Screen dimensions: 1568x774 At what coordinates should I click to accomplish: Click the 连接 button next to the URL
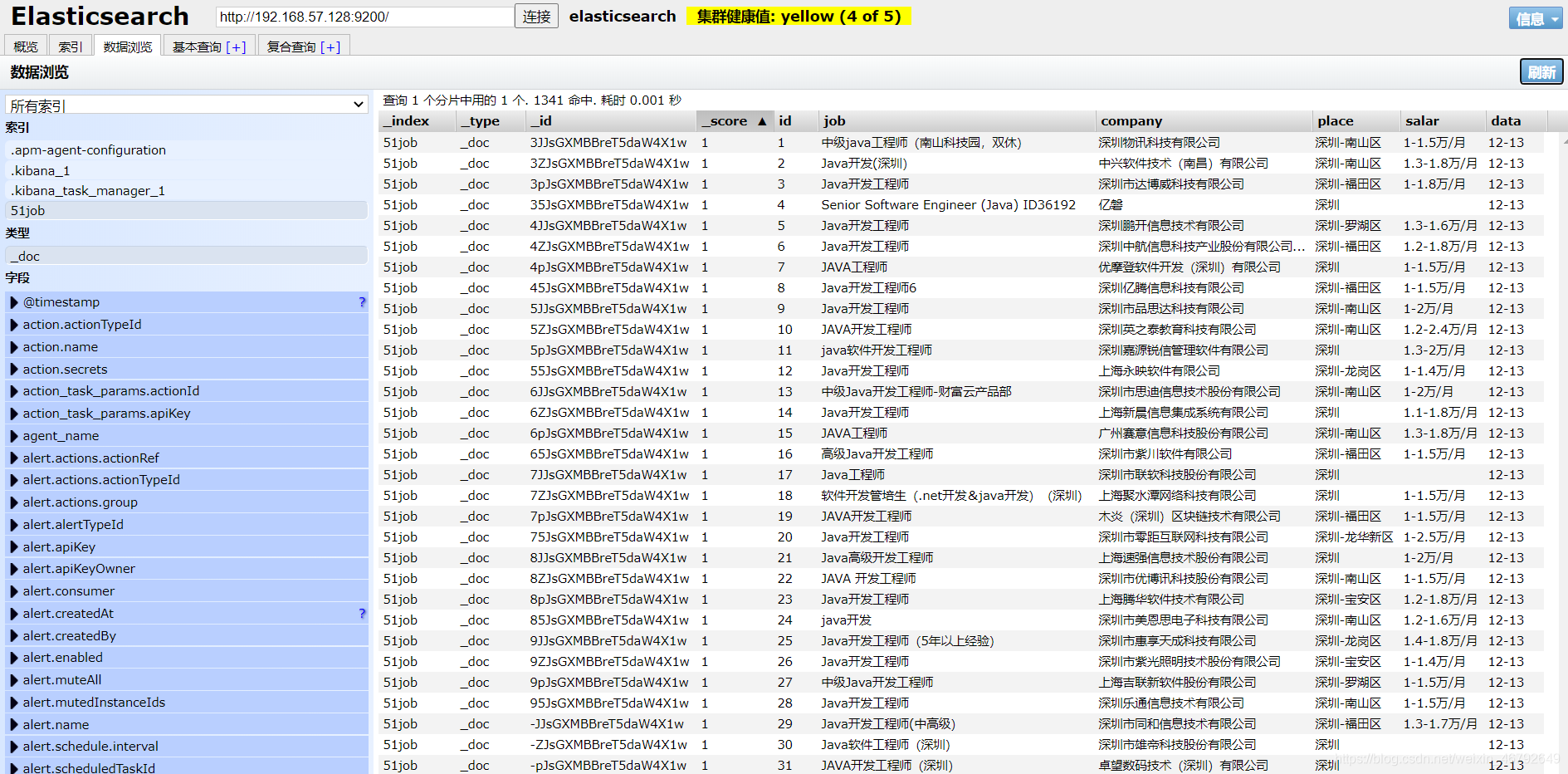tap(535, 16)
